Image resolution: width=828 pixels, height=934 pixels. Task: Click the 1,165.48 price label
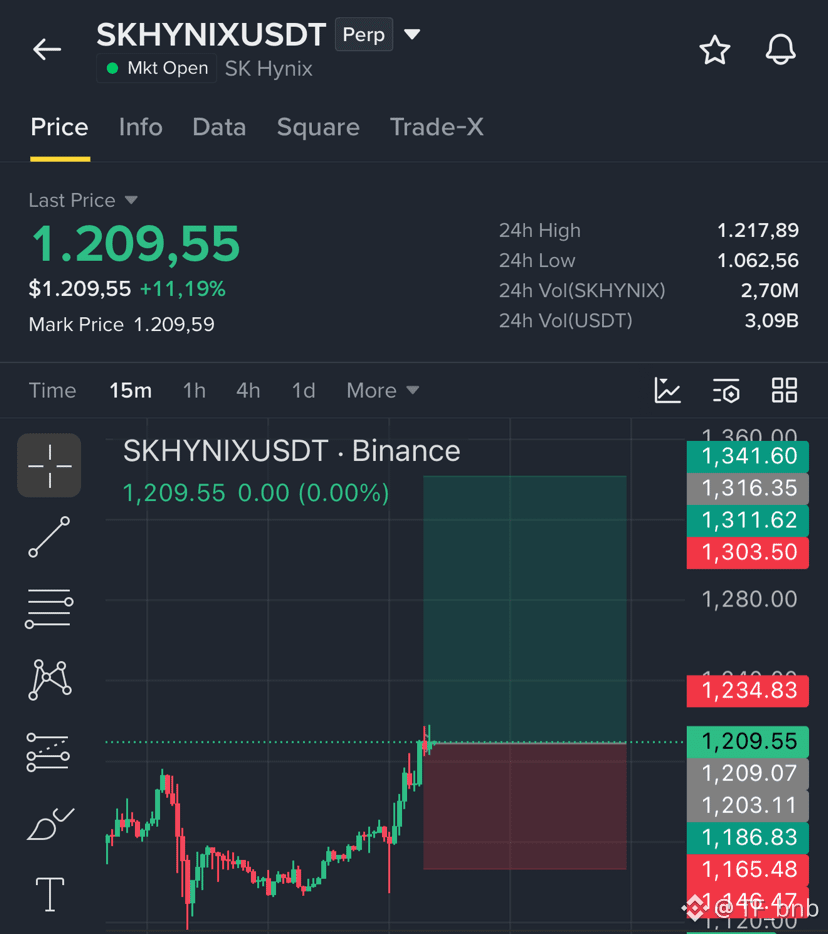(x=748, y=870)
